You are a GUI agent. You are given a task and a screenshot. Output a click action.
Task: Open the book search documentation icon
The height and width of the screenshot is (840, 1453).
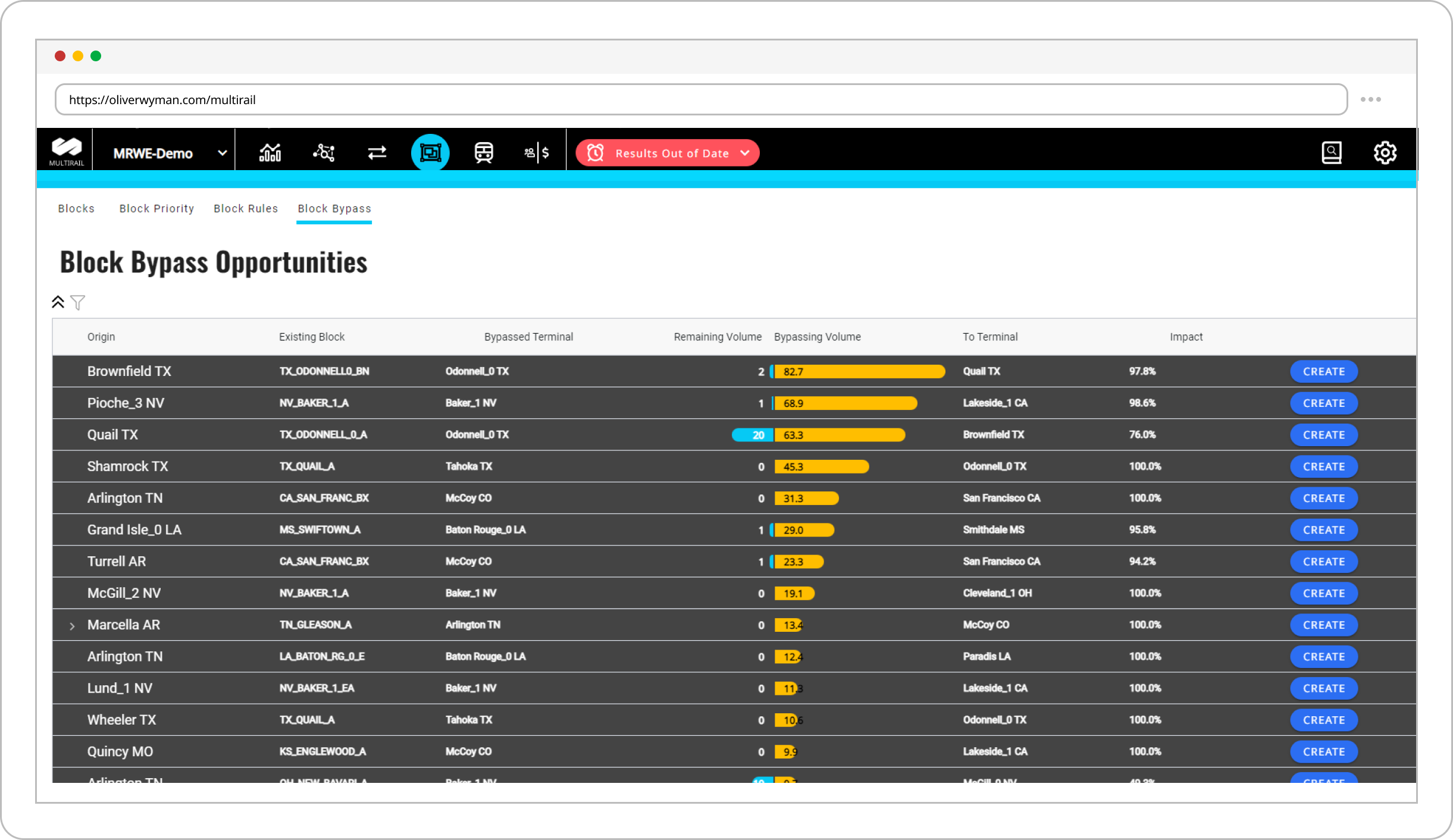point(1331,153)
